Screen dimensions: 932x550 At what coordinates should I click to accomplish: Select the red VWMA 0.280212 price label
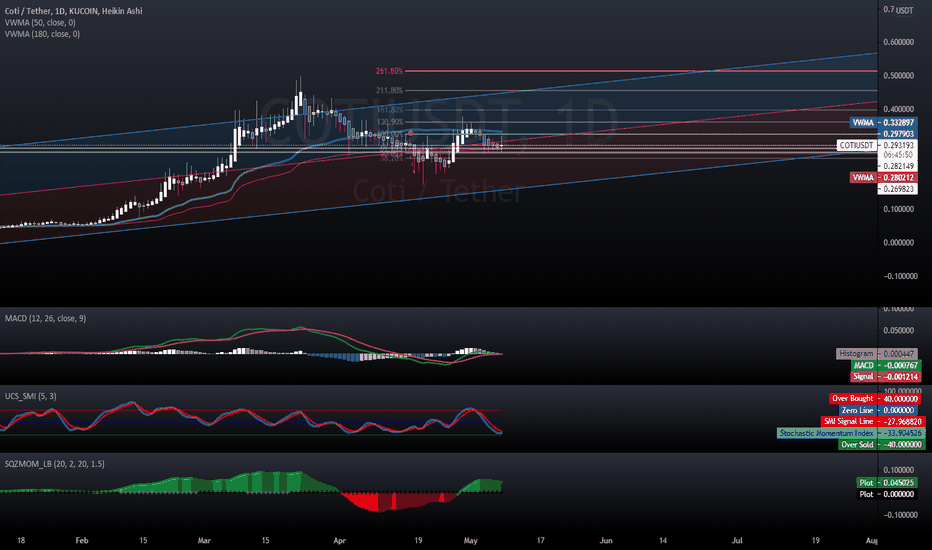883,177
